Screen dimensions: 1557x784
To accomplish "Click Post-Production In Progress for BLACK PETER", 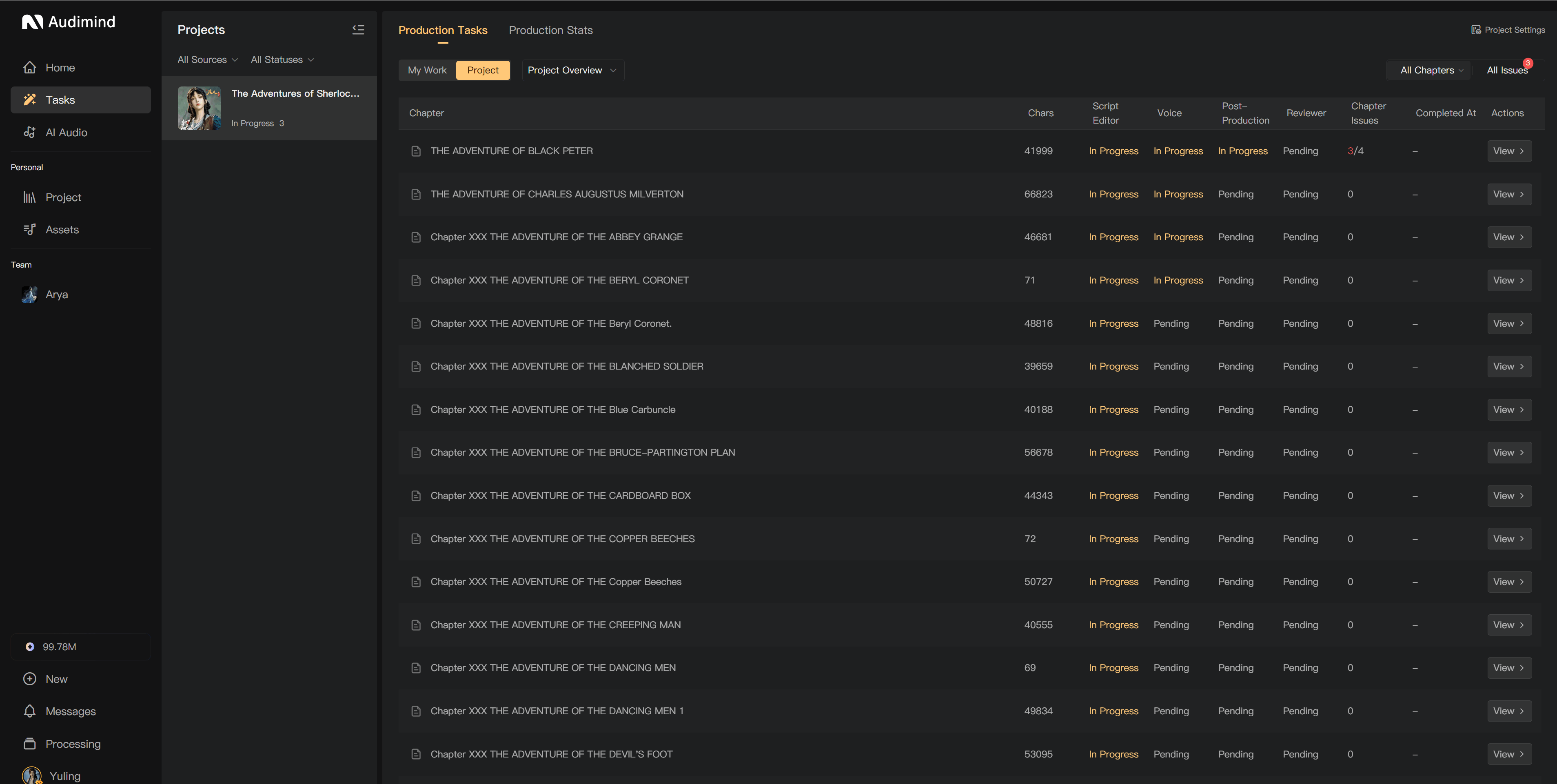I will pyautogui.click(x=1242, y=151).
